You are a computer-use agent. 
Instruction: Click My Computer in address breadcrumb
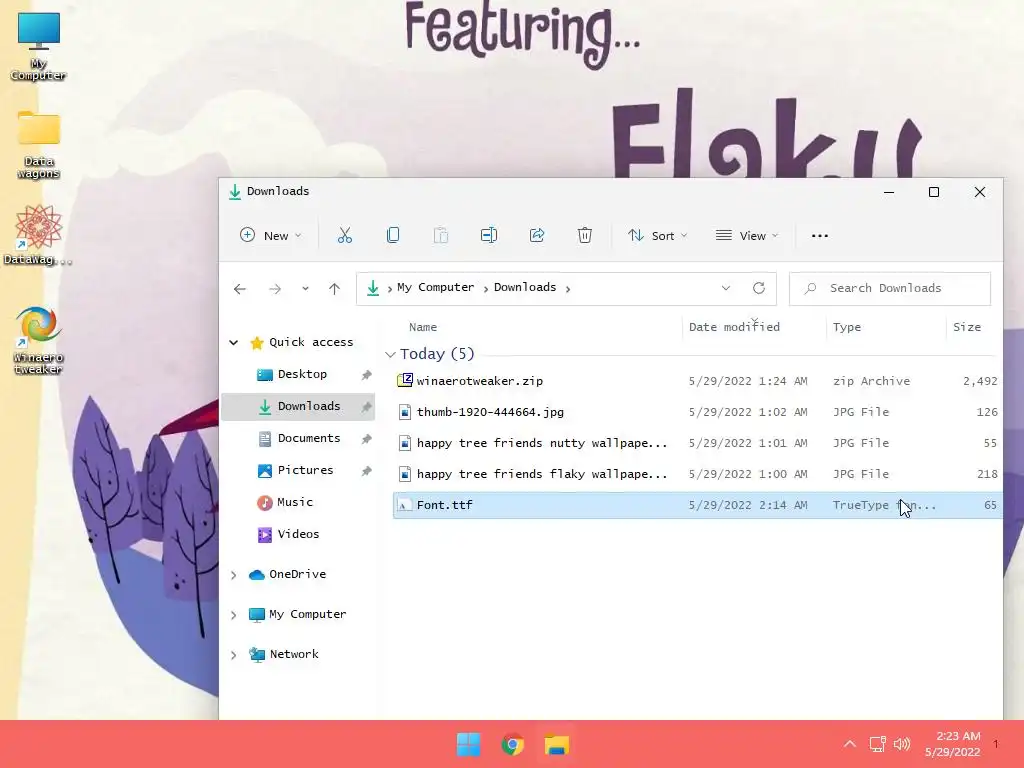436,287
